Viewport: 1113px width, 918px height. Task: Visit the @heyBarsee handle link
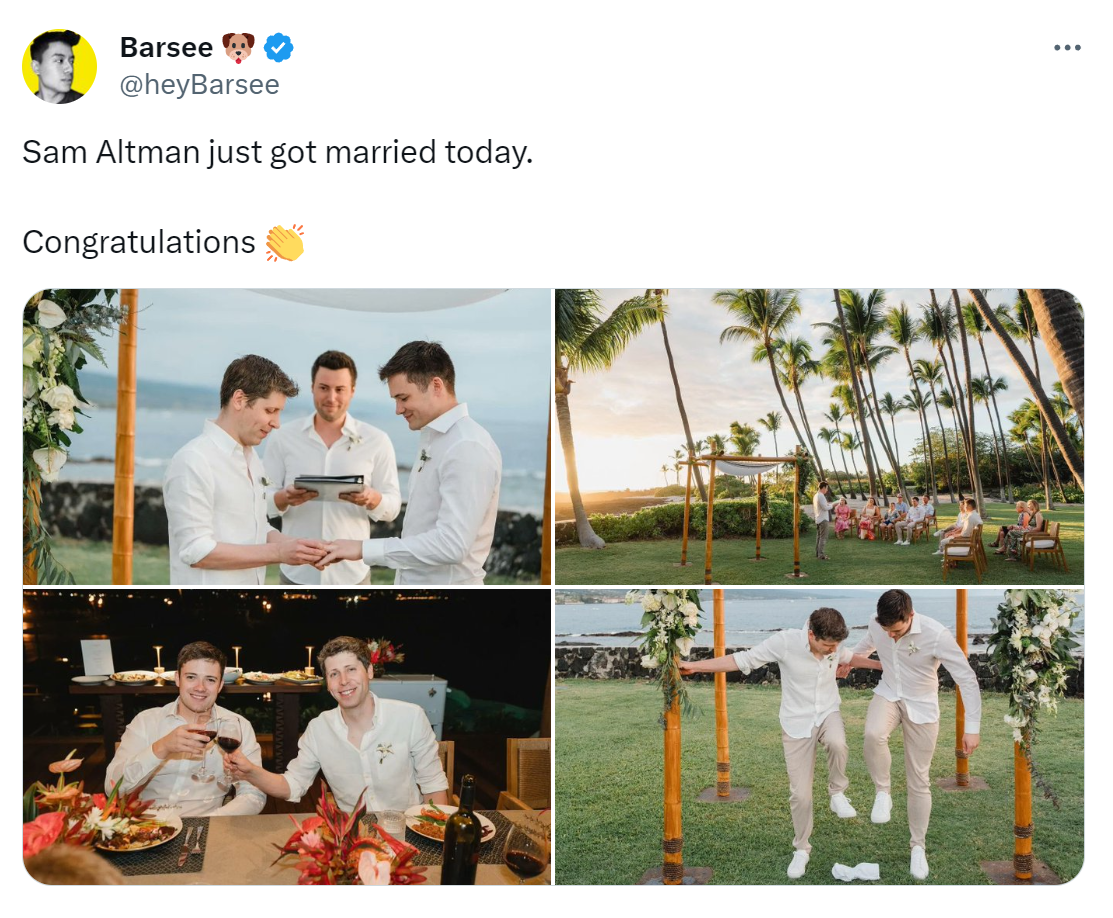(199, 84)
